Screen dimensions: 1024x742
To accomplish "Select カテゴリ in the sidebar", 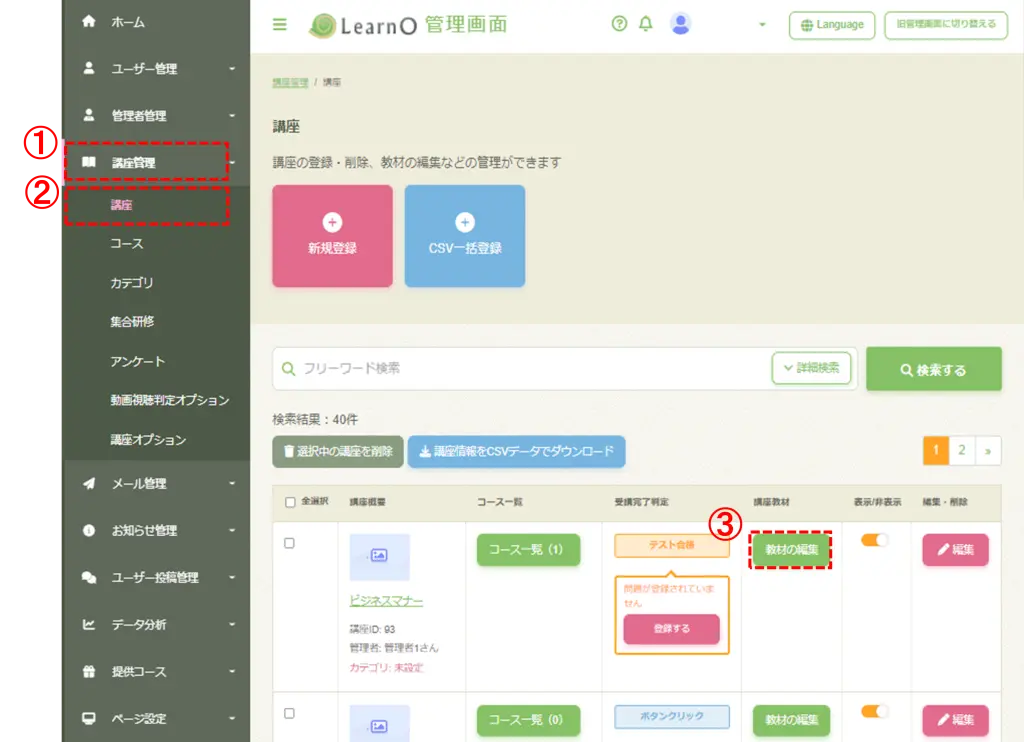I will pos(132,283).
